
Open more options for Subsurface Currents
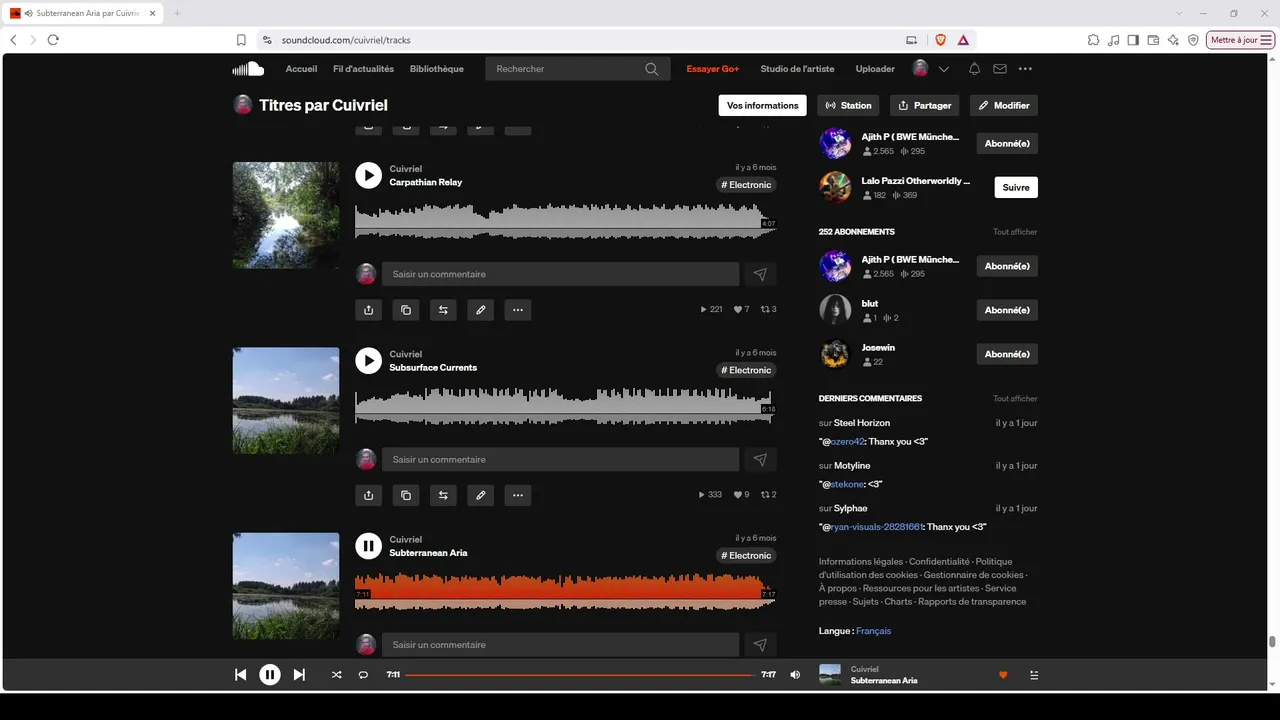[x=517, y=495]
